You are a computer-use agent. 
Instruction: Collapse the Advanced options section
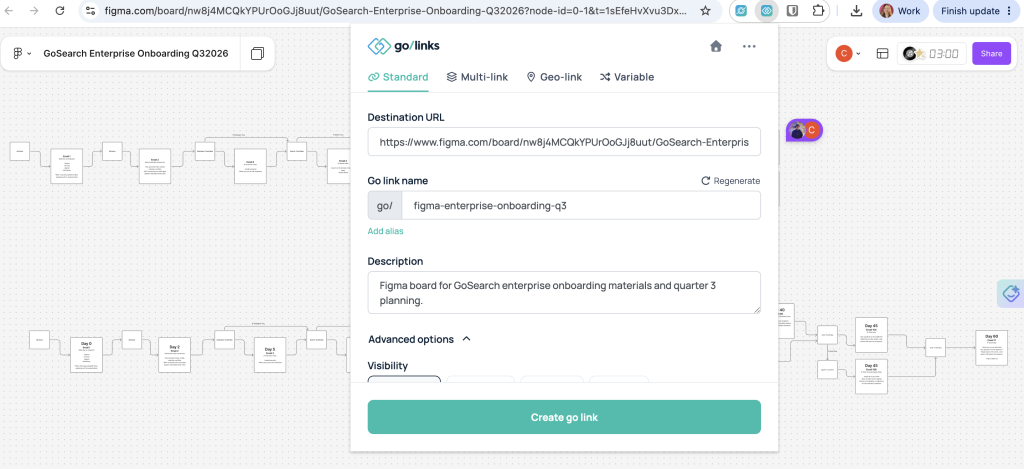419,340
